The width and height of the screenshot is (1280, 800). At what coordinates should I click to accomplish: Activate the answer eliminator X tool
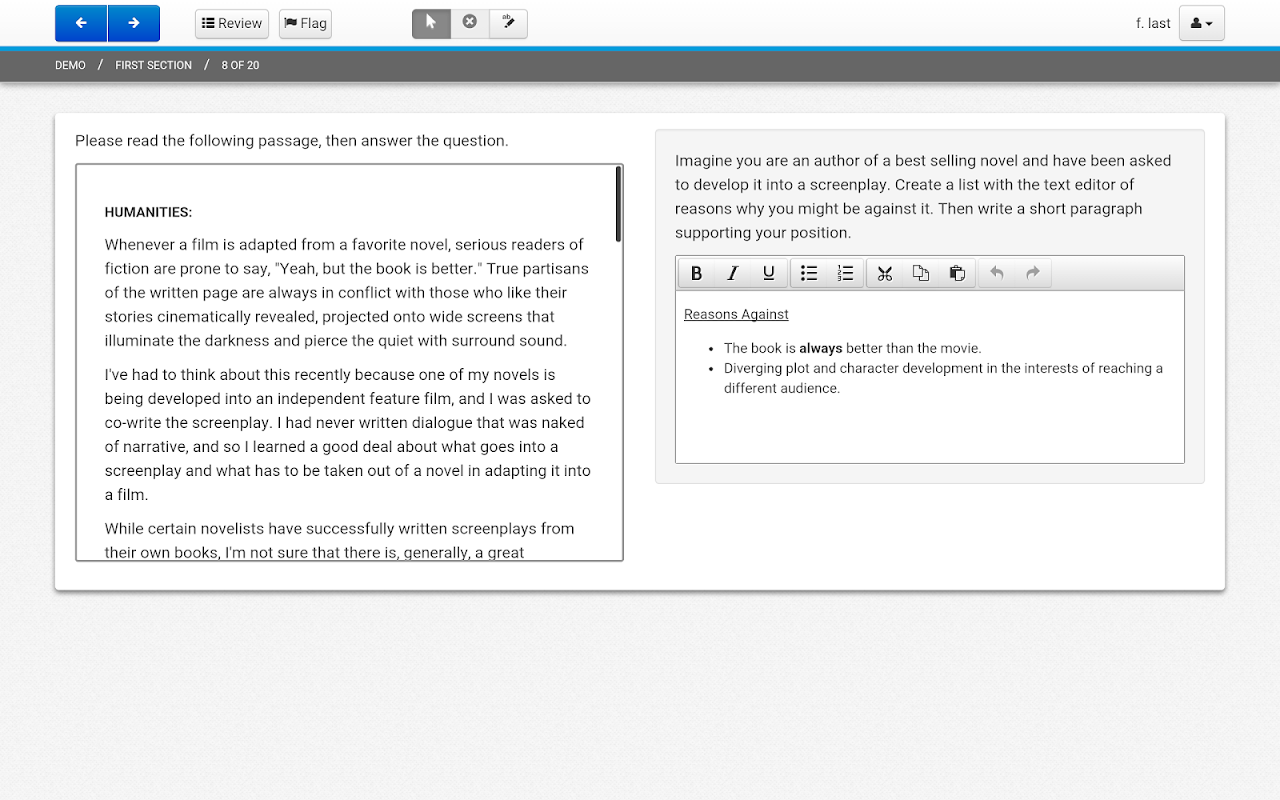coord(470,23)
